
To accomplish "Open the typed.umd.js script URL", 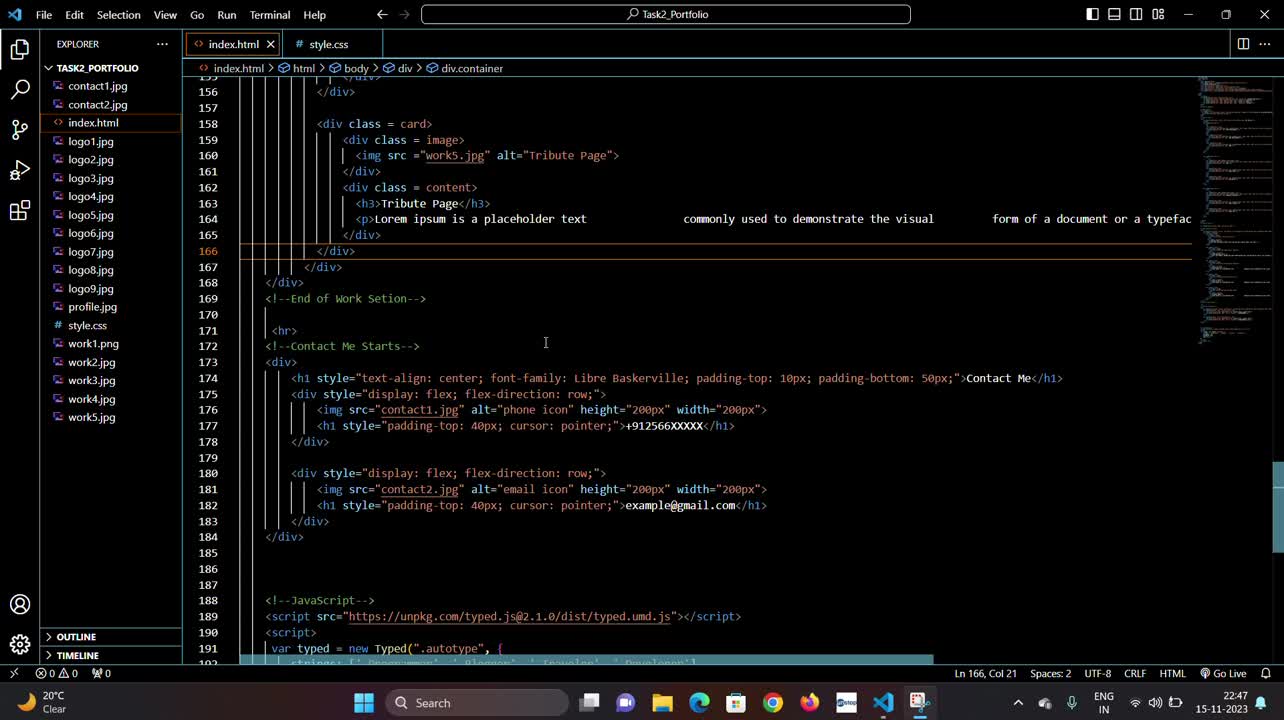I will coord(509,616).
